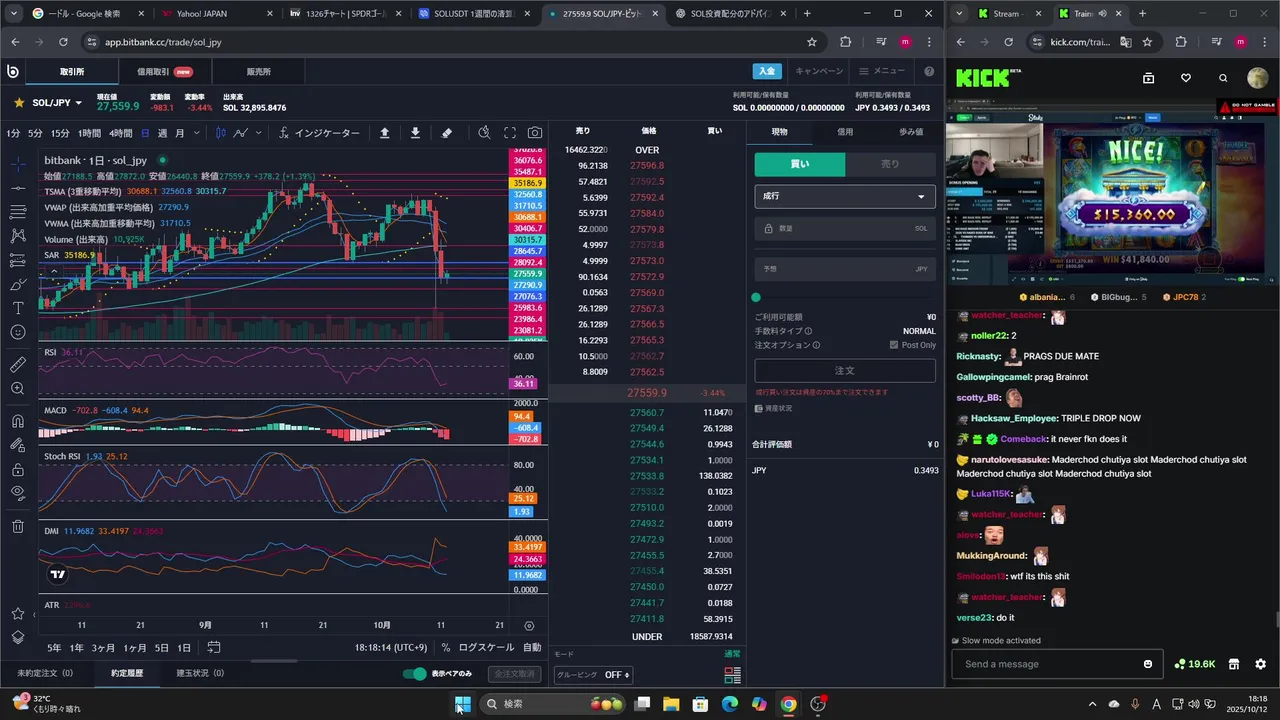Click the load chart layout upload icon
The width and height of the screenshot is (1280, 720).
click(385, 133)
